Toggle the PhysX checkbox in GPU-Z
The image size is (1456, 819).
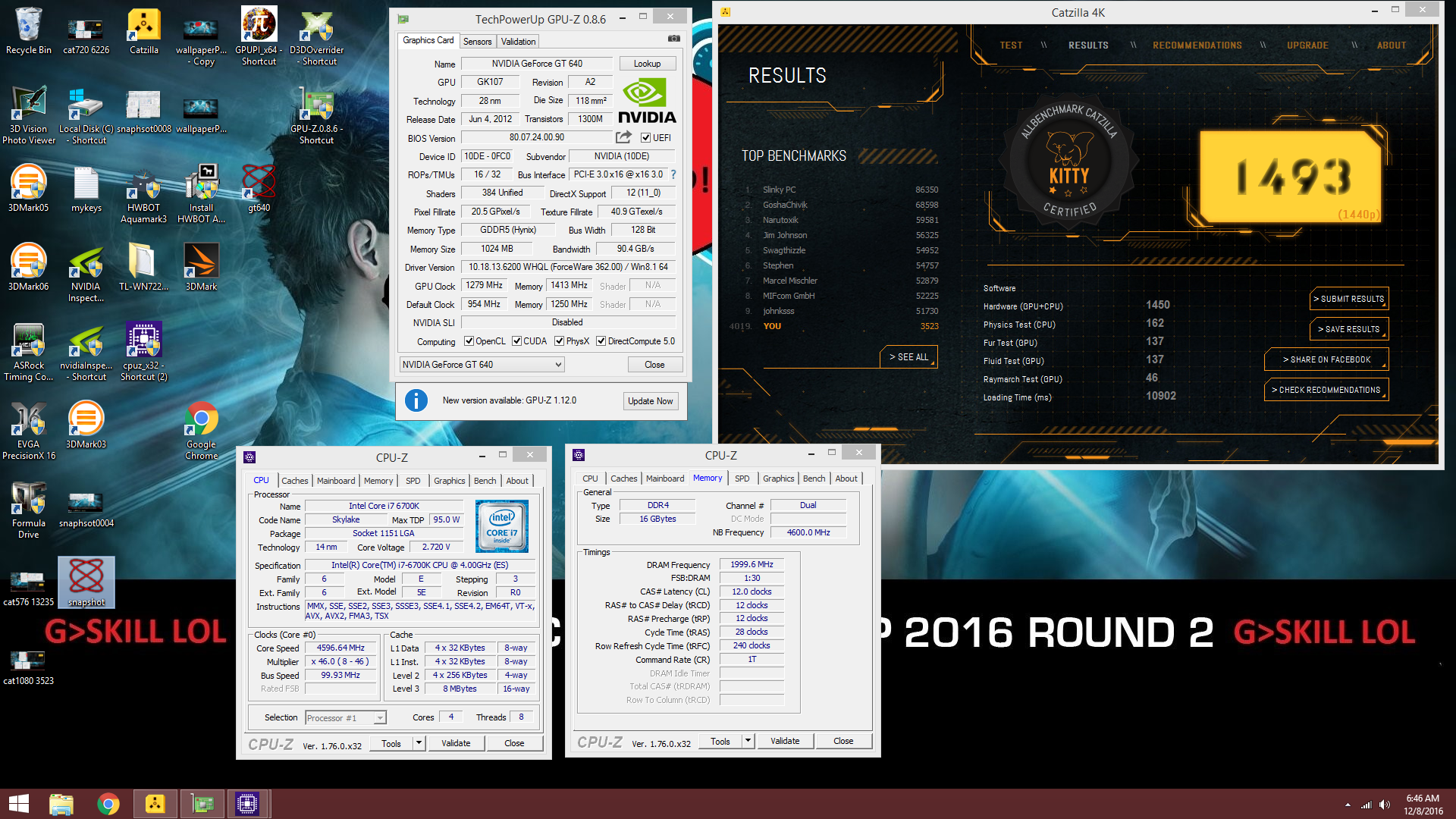(559, 341)
